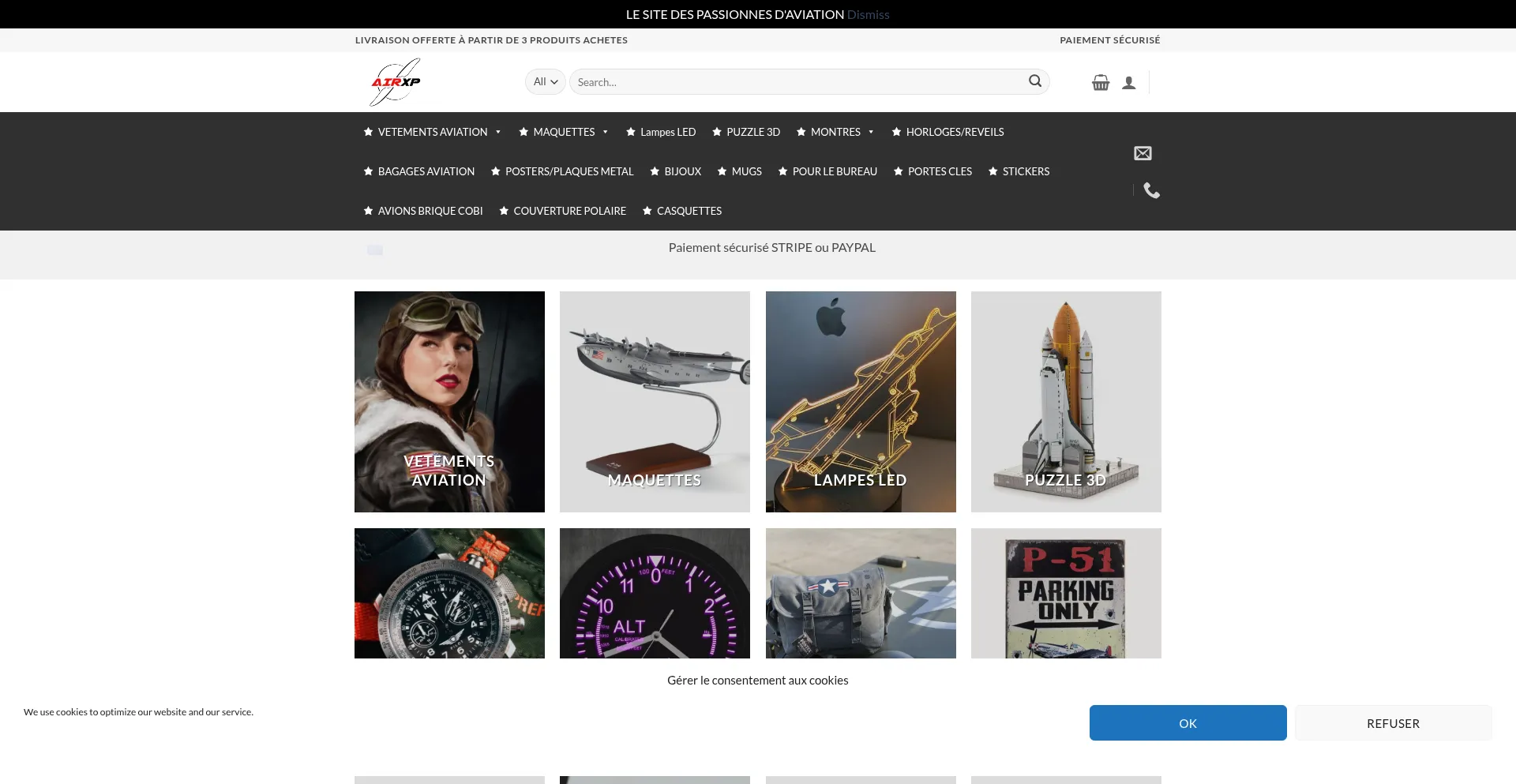The image size is (1516, 784).
Task: Accept cookies with the OK button
Action: [x=1188, y=723]
